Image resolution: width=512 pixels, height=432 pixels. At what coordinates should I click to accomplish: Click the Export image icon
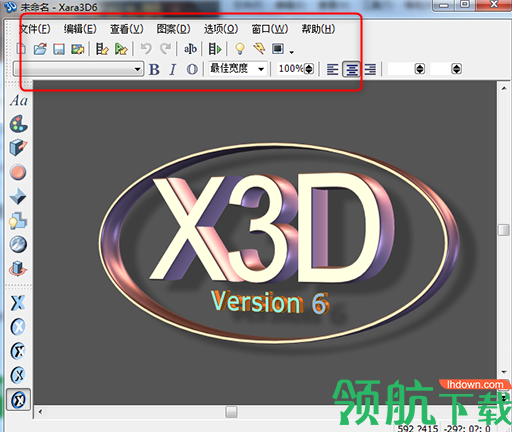[78, 49]
